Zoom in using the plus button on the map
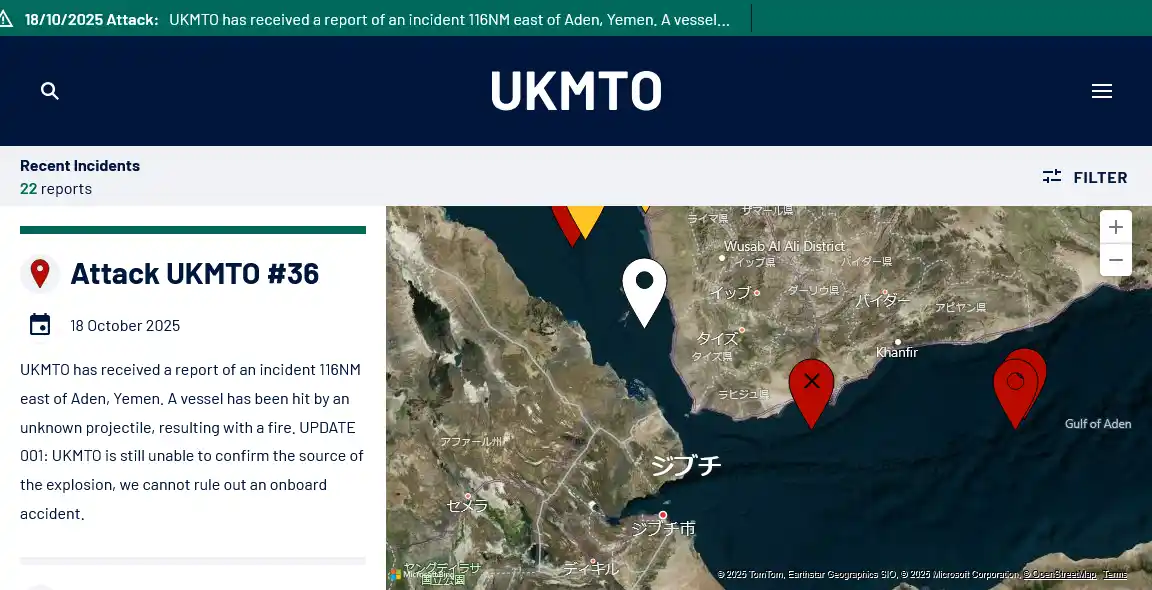The image size is (1152, 590). click(x=1115, y=226)
